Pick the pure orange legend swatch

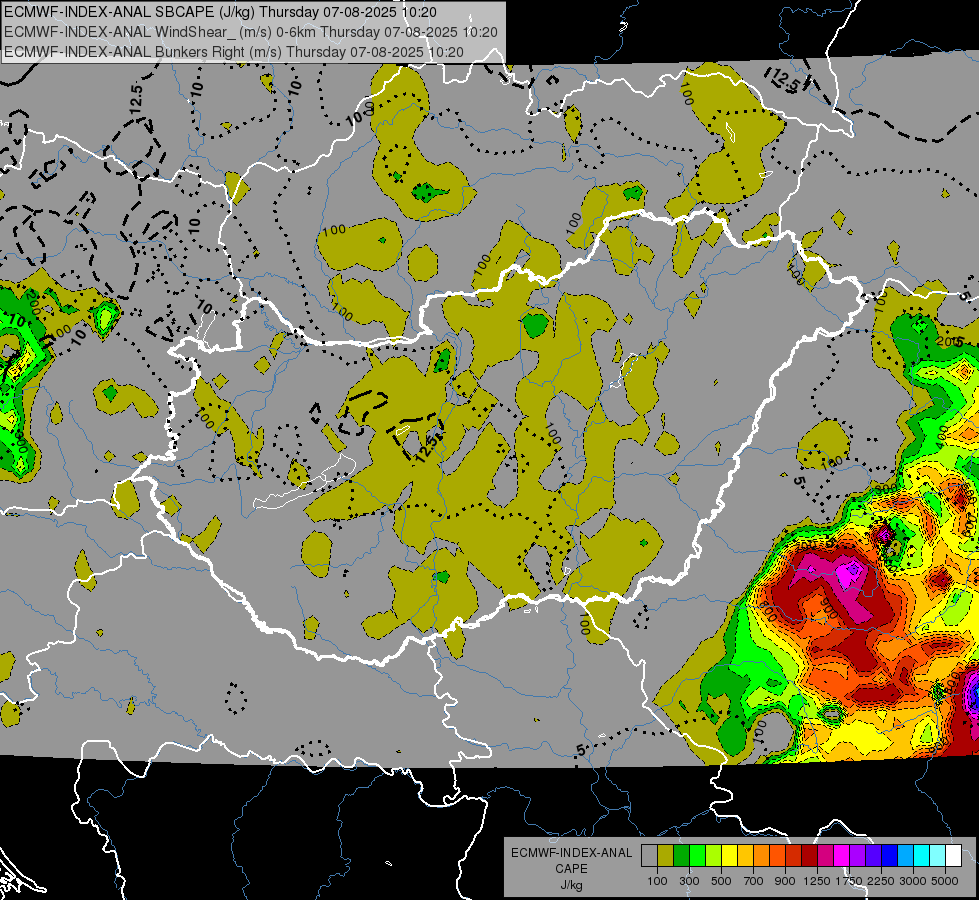point(762,856)
